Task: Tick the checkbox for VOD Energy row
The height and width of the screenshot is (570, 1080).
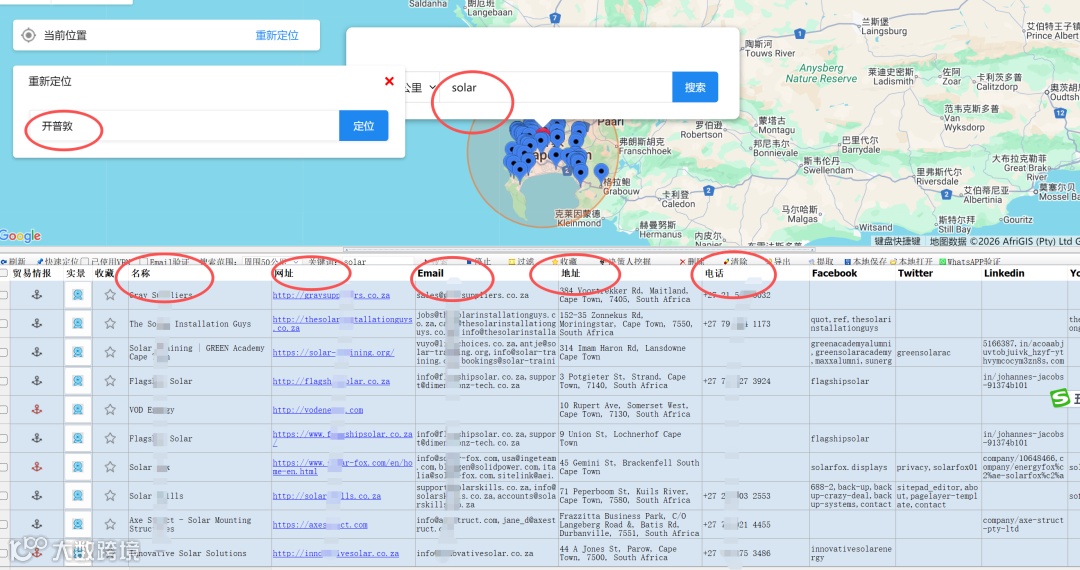Action: tap(3, 410)
